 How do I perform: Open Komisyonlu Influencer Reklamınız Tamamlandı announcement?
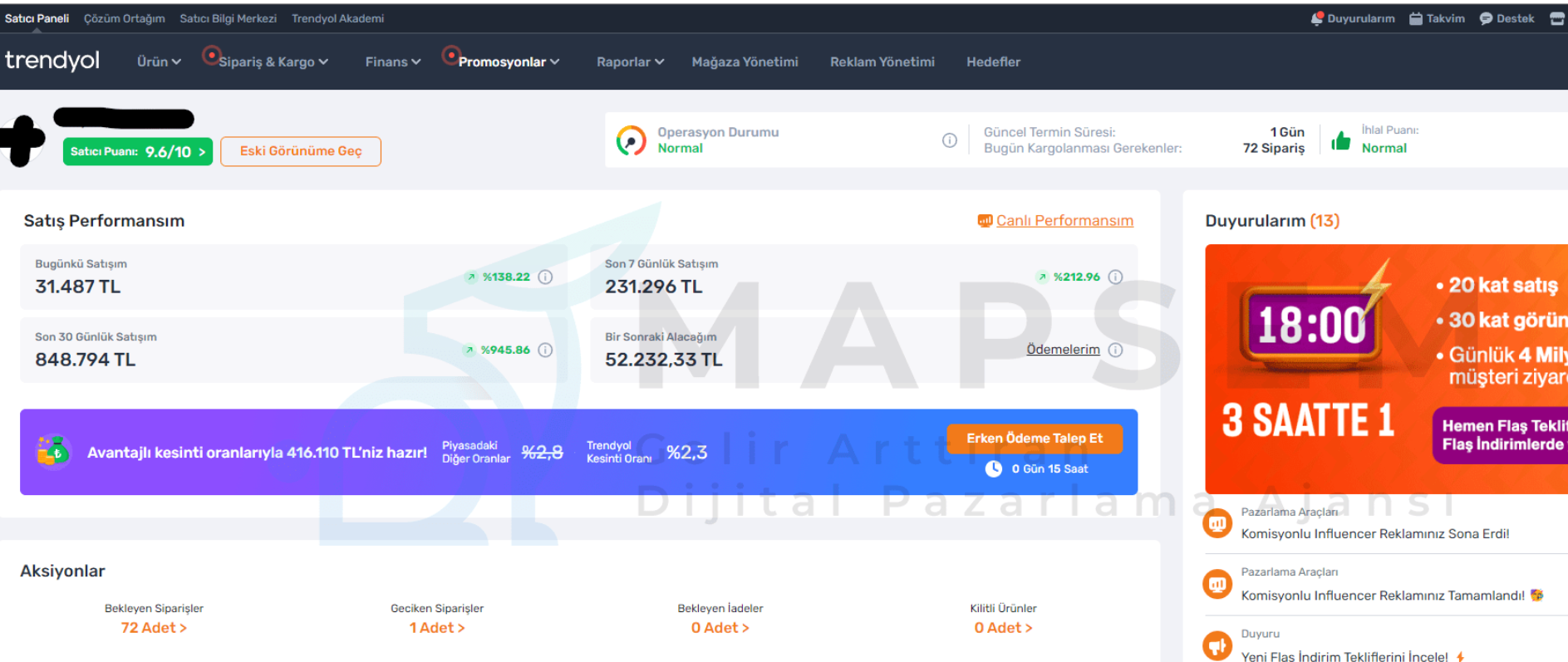(1383, 595)
